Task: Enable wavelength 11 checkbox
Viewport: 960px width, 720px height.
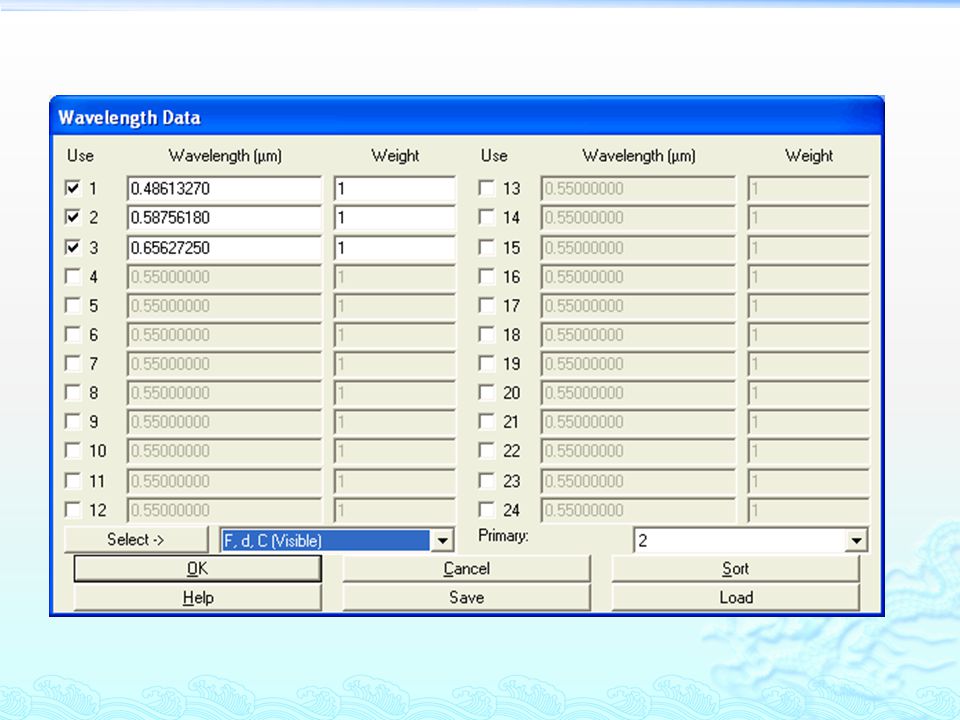Action: (x=72, y=481)
